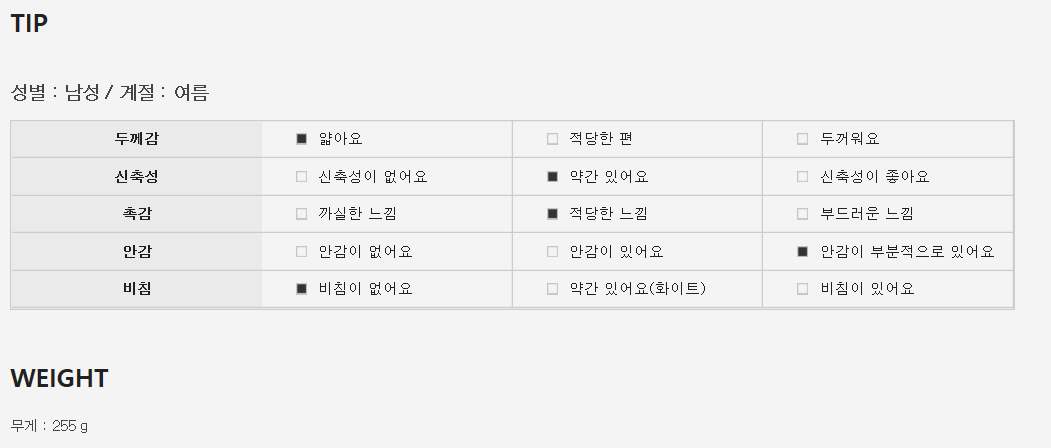
Task: Toggle the 적당한 느낌 texture checkbox
Action: pyautogui.click(x=552, y=214)
